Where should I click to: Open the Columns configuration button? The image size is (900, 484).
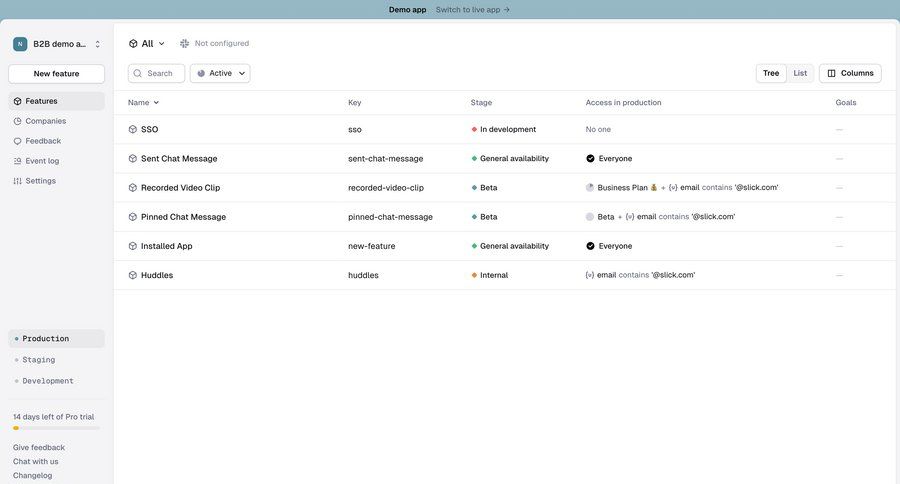click(850, 73)
